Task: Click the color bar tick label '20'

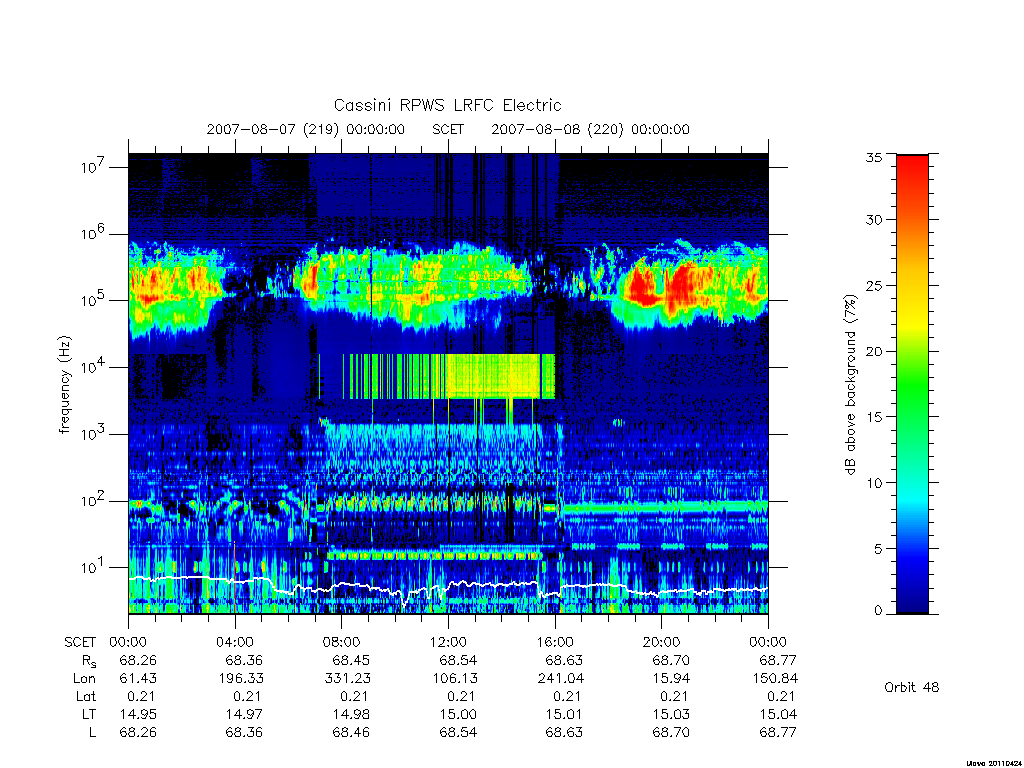Action: [874, 351]
